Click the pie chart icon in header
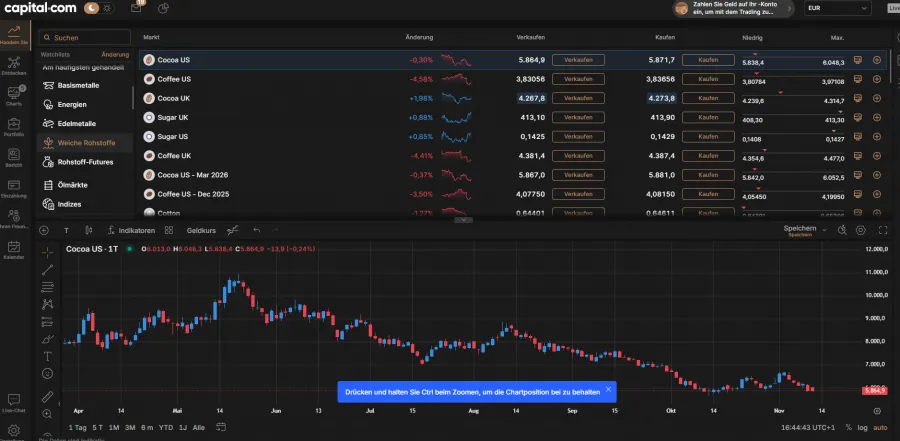The height and width of the screenshot is (441, 900). tap(163, 8)
